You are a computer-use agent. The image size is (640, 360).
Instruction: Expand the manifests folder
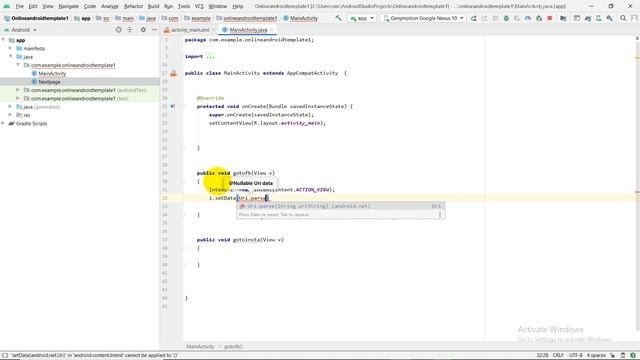[11, 48]
